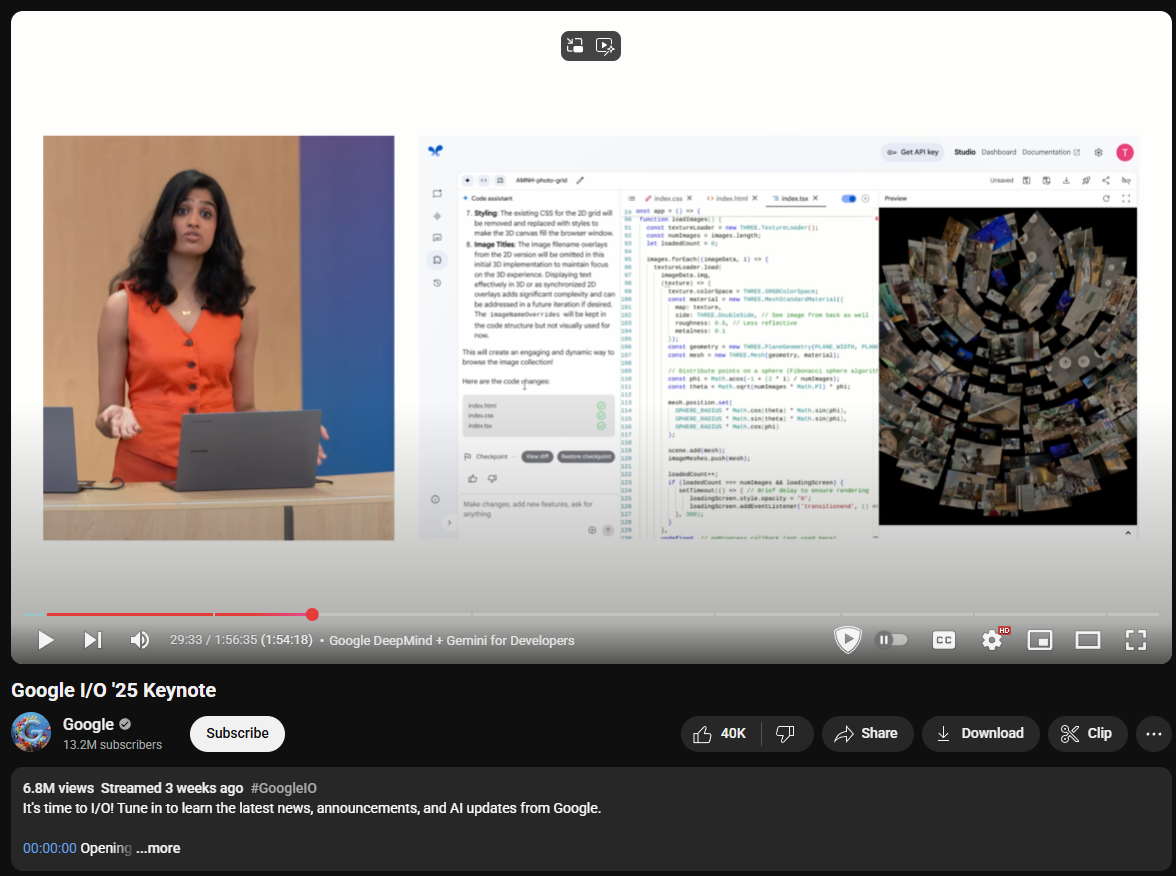This screenshot has width=1176, height=876.
Task: Click the blue editor toggle in the video
Action: coord(848,199)
